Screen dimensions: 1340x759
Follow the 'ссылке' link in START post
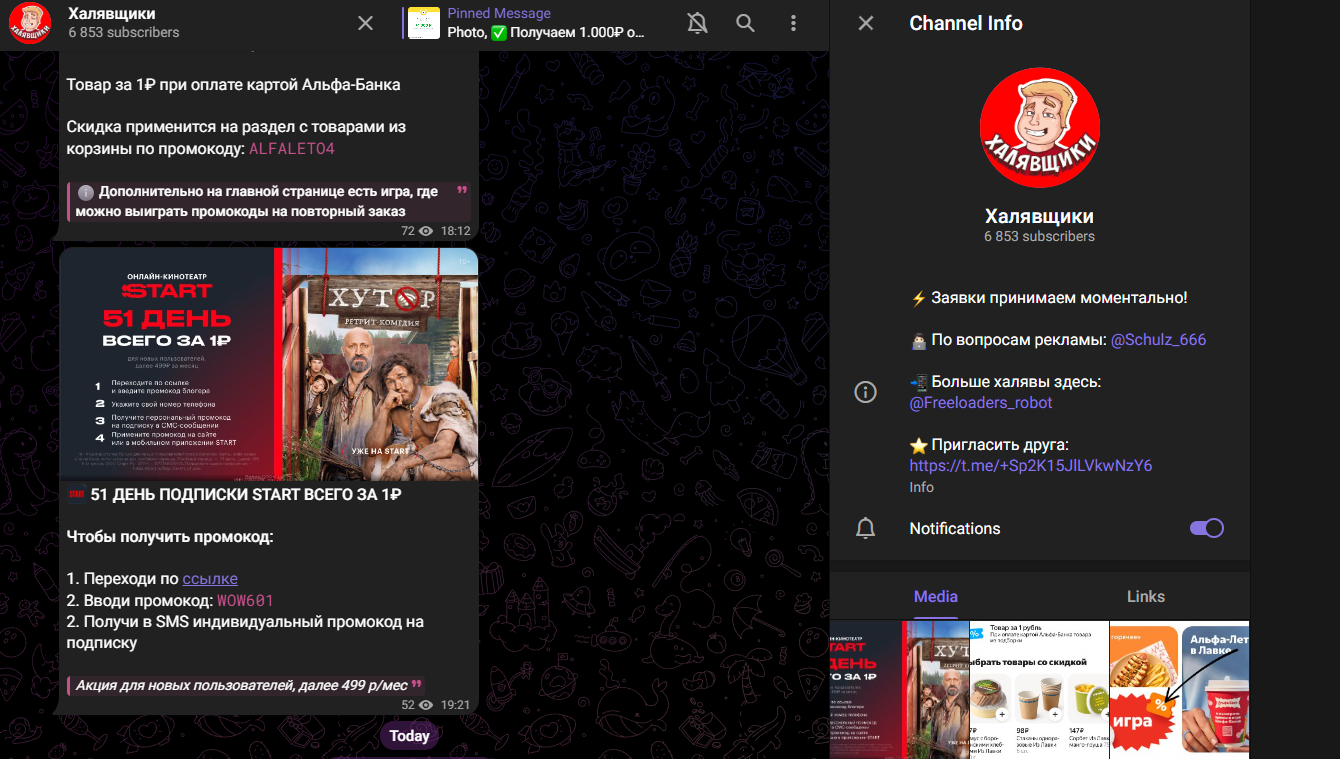click(210, 579)
